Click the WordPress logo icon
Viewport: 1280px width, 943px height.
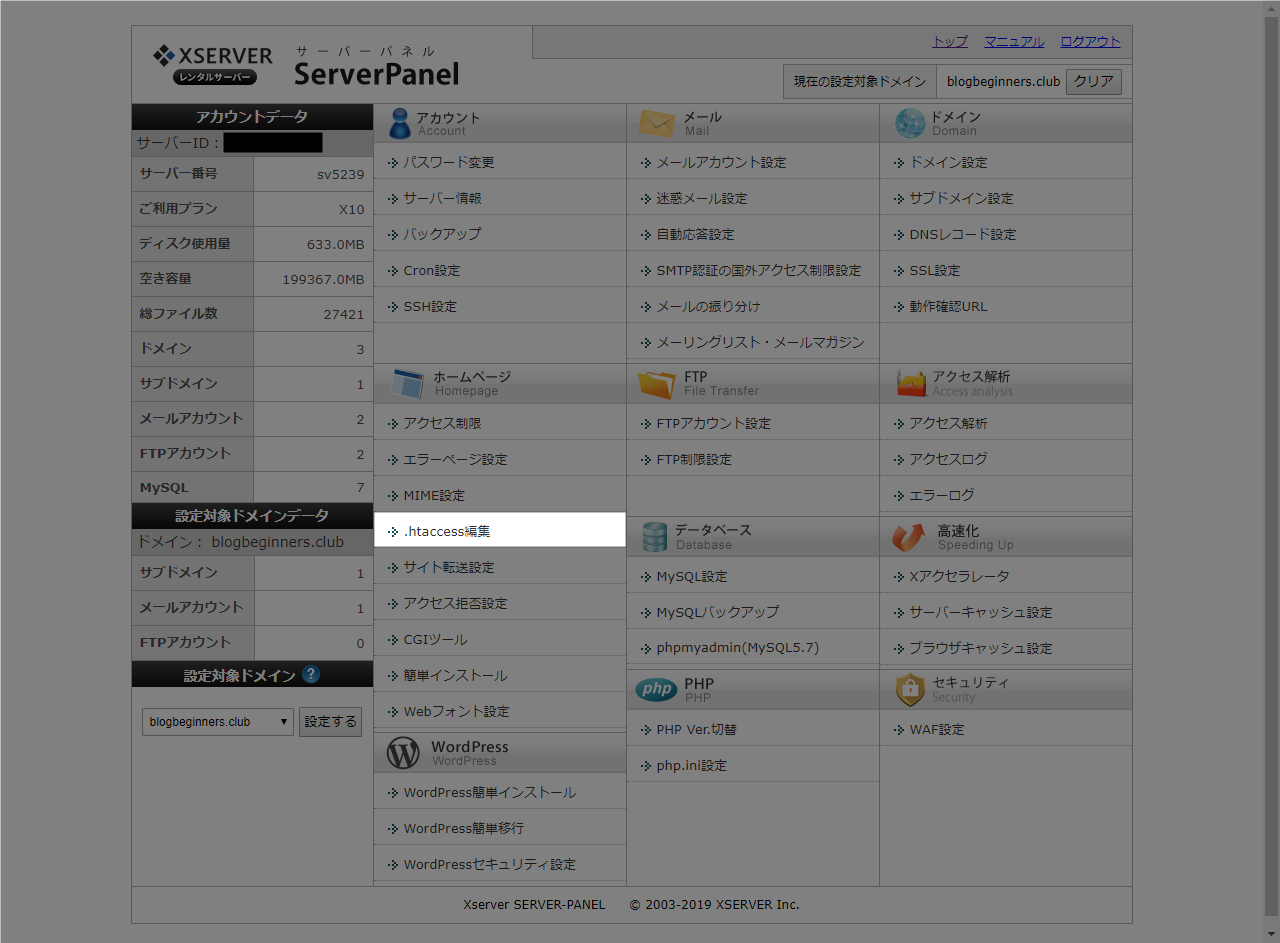pos(403,753)
